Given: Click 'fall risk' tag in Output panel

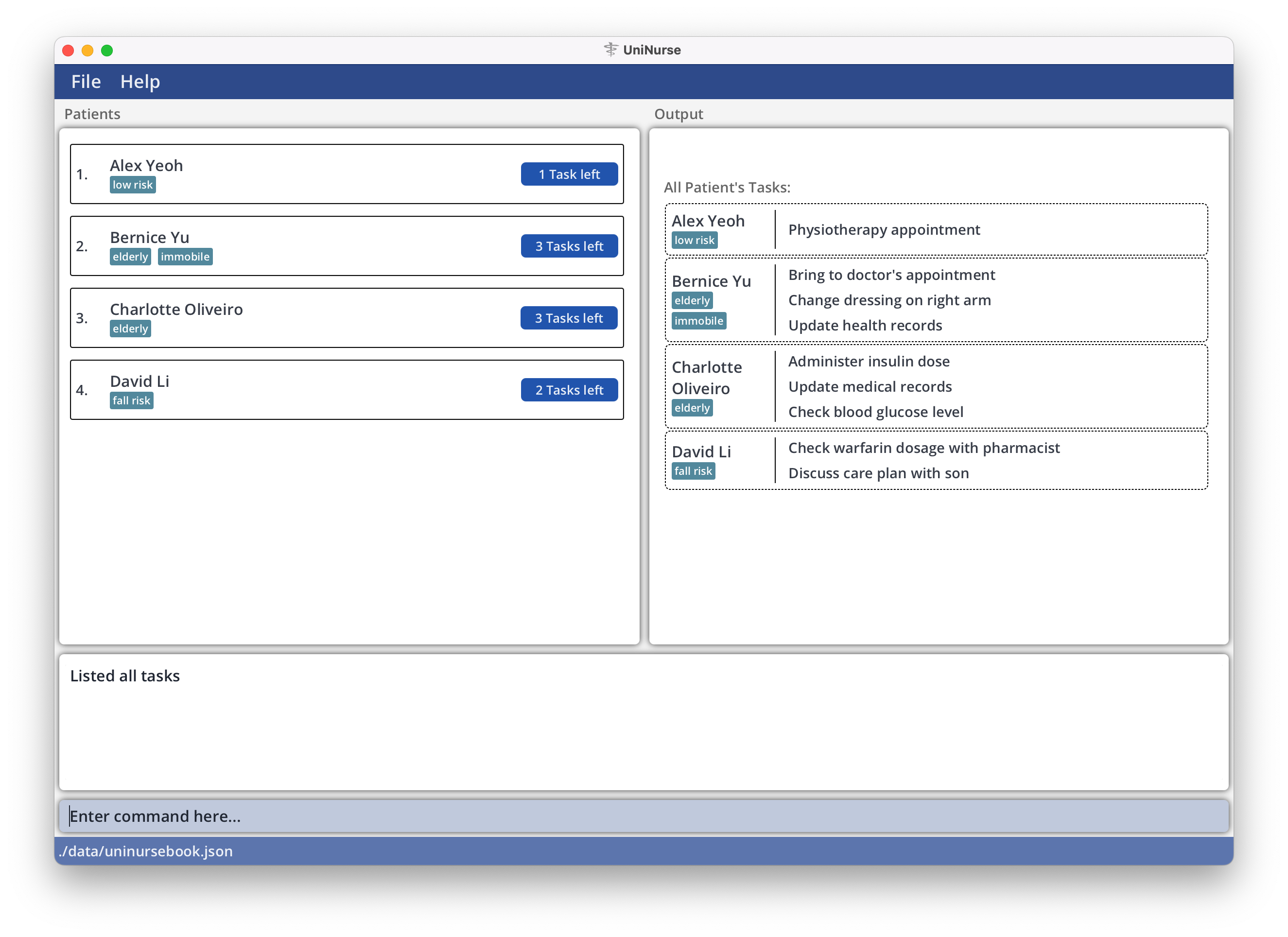Looking at the screenshot, I should pyautogui.click(x=694, y=471).
